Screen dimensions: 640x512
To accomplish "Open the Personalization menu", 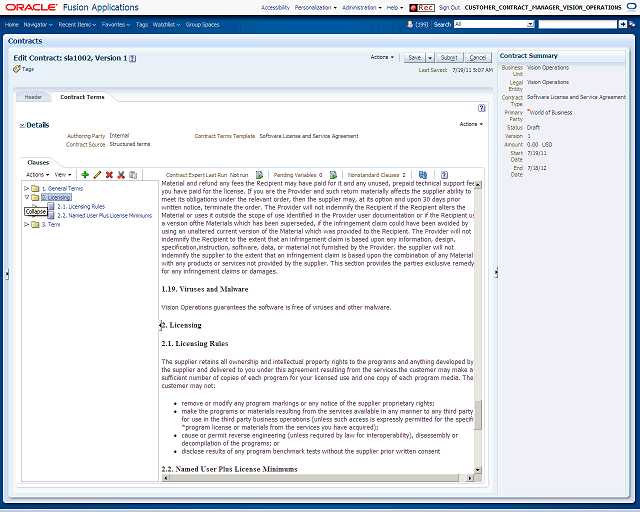I will (x=316, y=8).
